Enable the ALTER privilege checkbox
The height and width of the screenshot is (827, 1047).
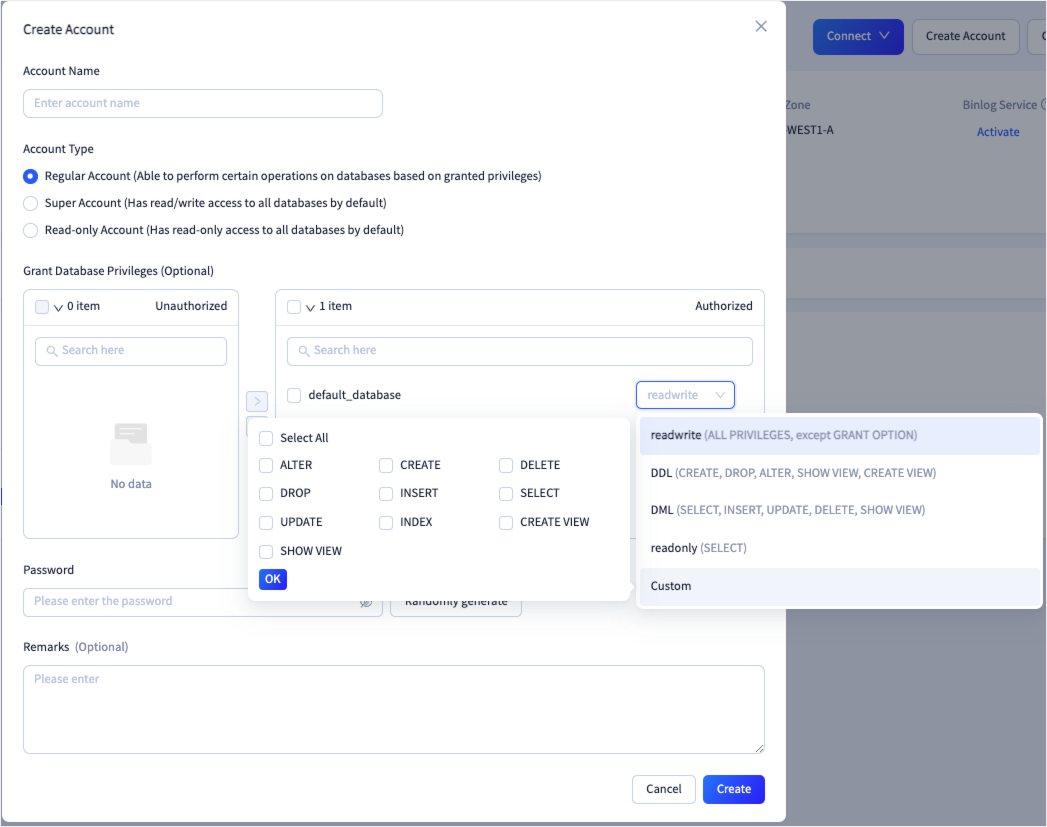[266, 465]
